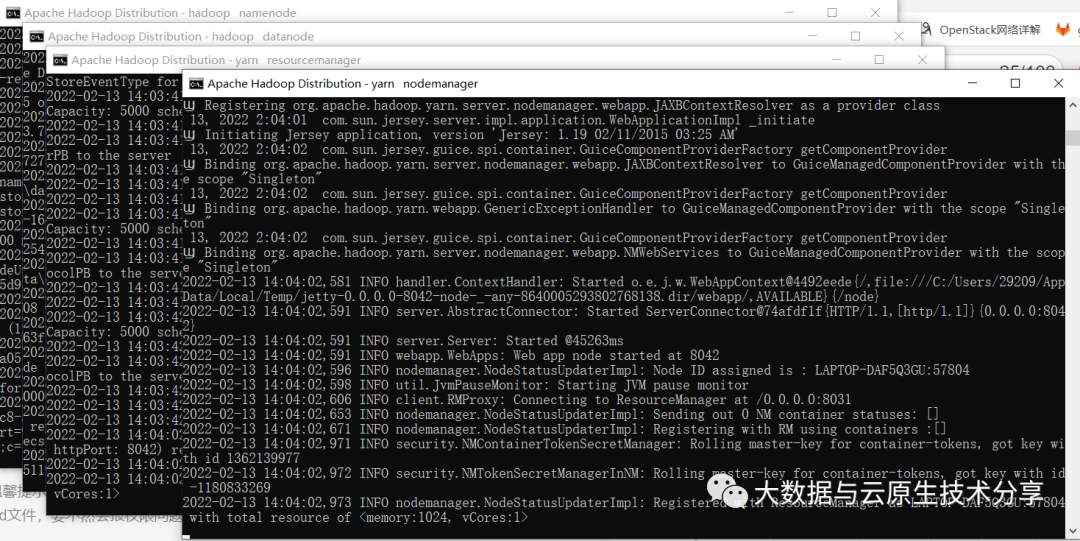This screenshot has height=541, width=1080.
Task: Click the 'Starting JVM pause monitor' log line
Action: tap(465, 385)
